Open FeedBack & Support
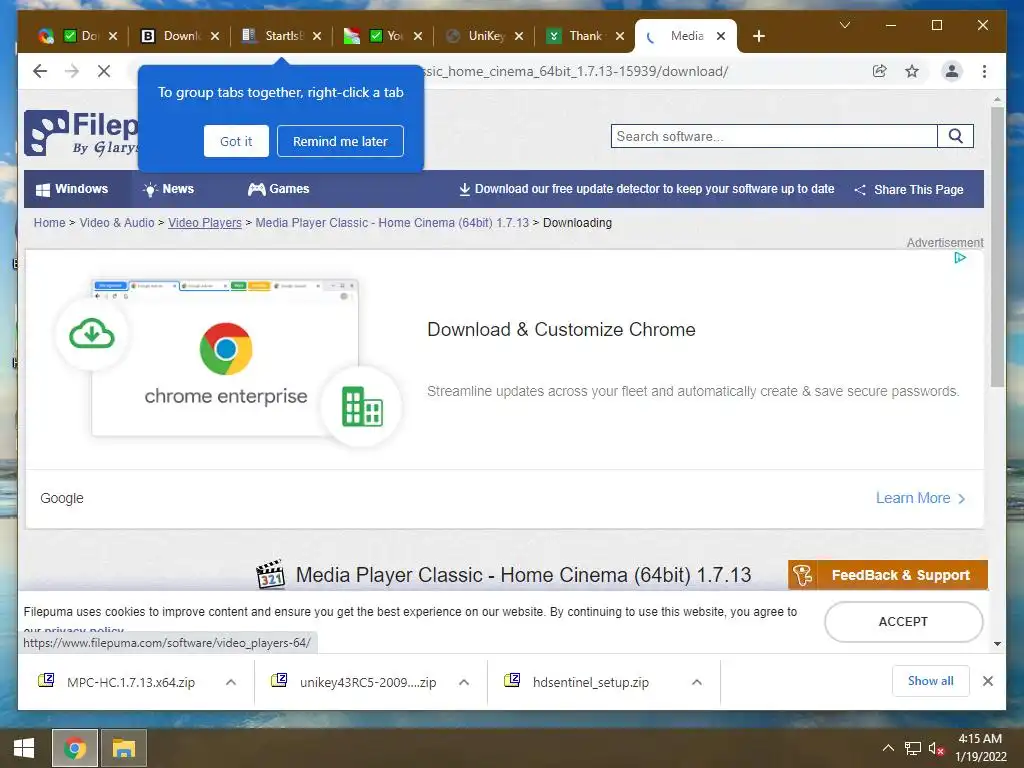Screen dimensions: 1024x768 [x=888, y=575]
